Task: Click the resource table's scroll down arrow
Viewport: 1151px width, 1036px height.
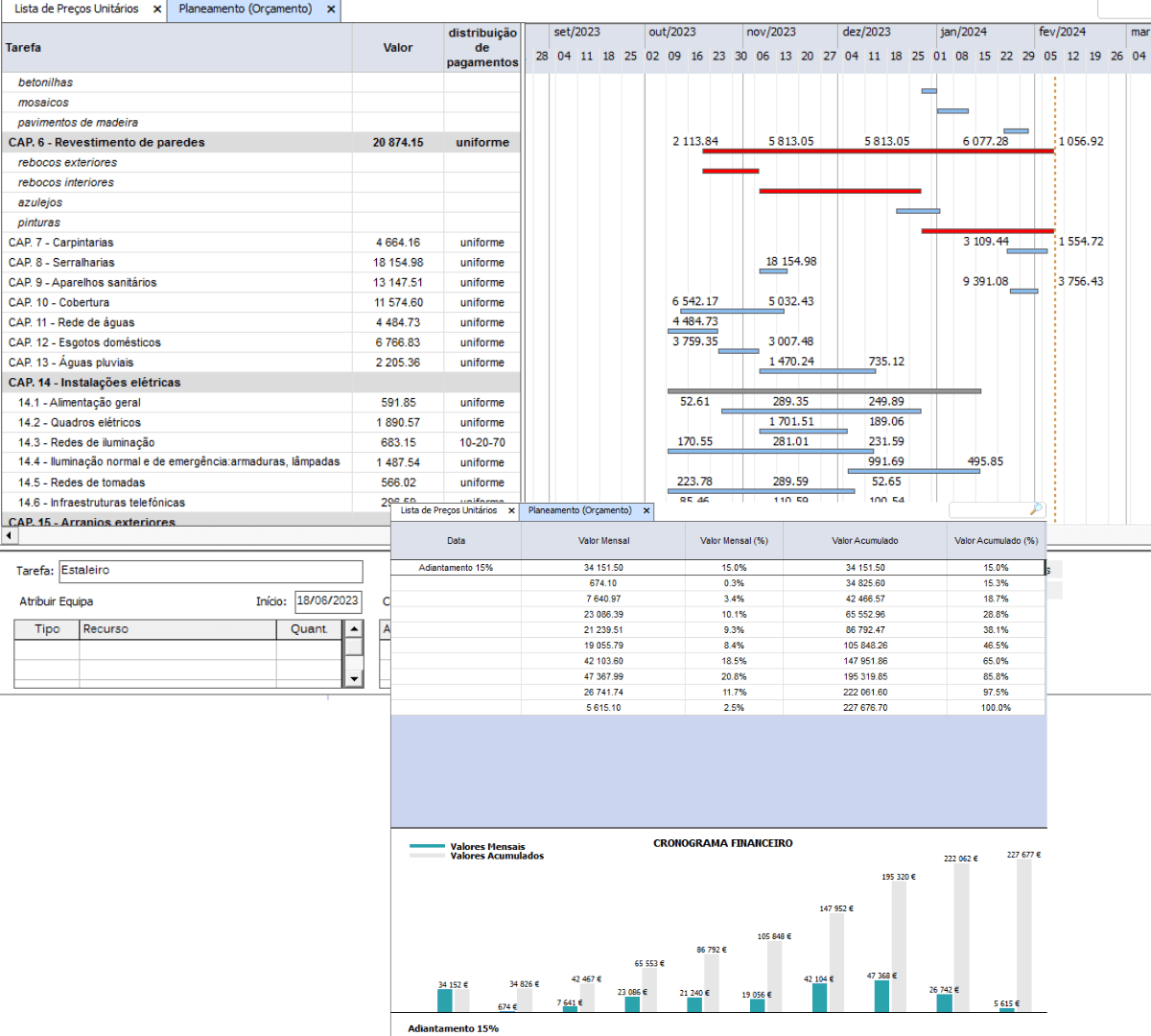Action: [354, 678]
